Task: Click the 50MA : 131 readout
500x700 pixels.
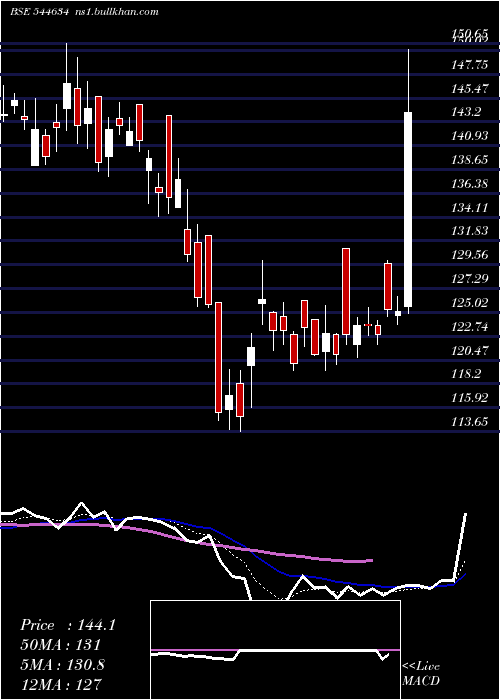Action: click(x=61, y=645)
